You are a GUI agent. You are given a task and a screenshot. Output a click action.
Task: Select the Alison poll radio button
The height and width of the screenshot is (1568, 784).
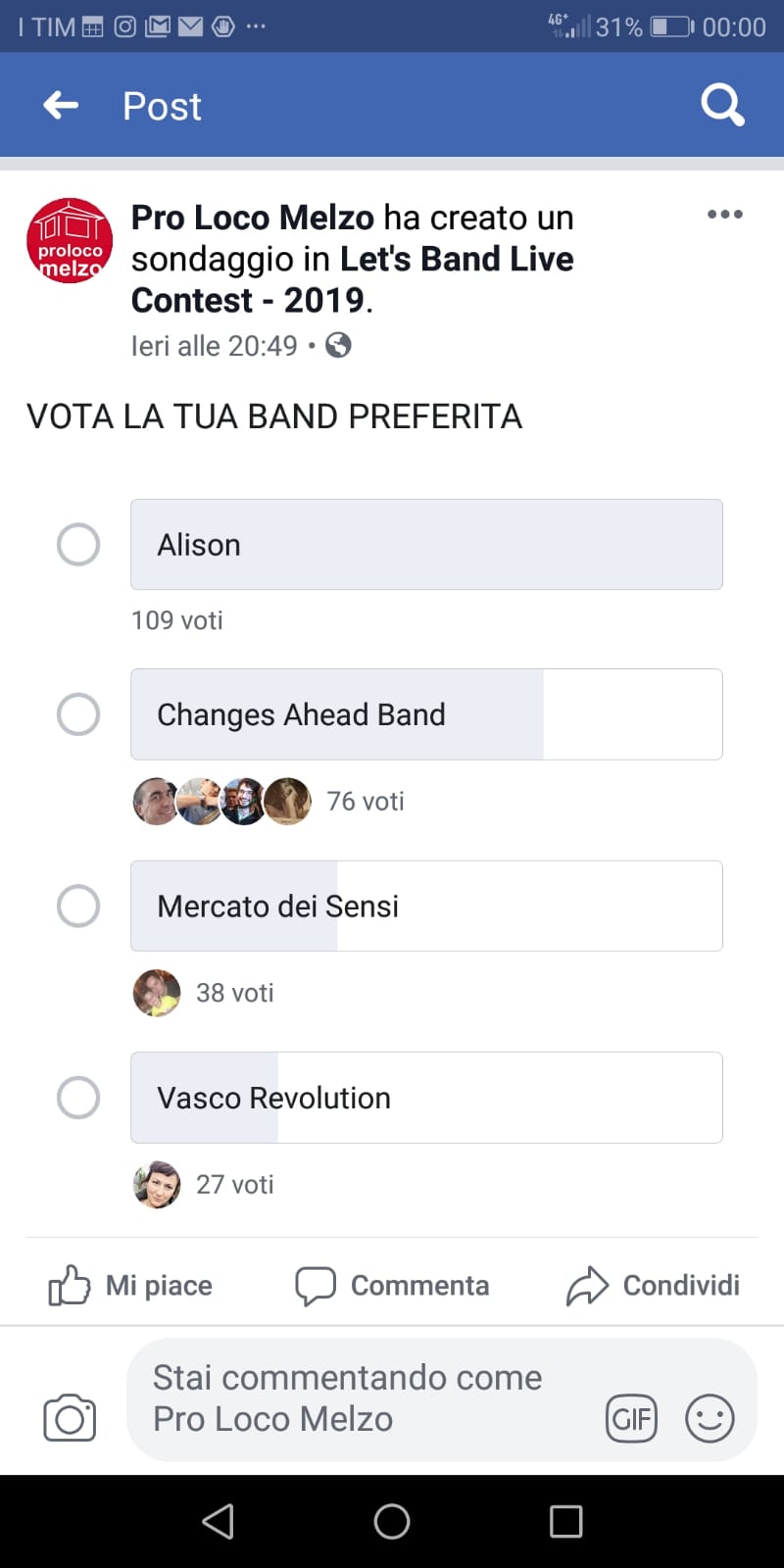click(x=78, y=545)
